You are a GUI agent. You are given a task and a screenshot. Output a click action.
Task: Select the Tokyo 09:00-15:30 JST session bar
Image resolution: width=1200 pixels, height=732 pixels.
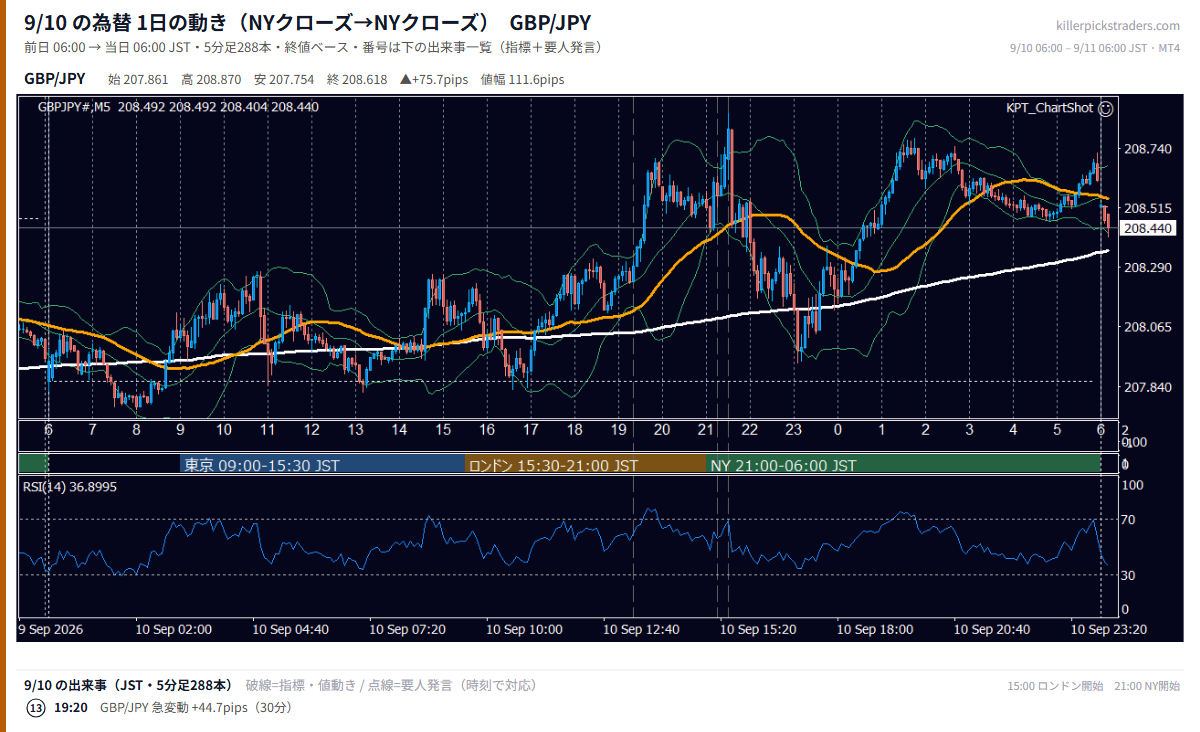pyautogui.click(x=322, y=465)
